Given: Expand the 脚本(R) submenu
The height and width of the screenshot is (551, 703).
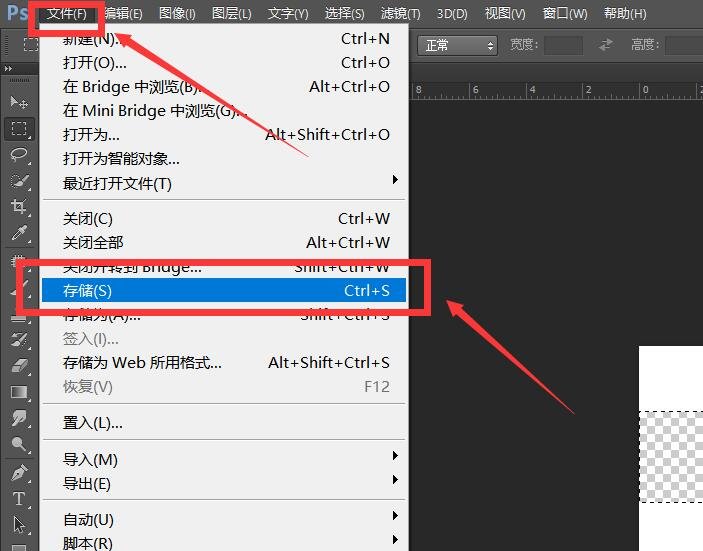Looking at the screenshot, I should (x=223, y=542).
